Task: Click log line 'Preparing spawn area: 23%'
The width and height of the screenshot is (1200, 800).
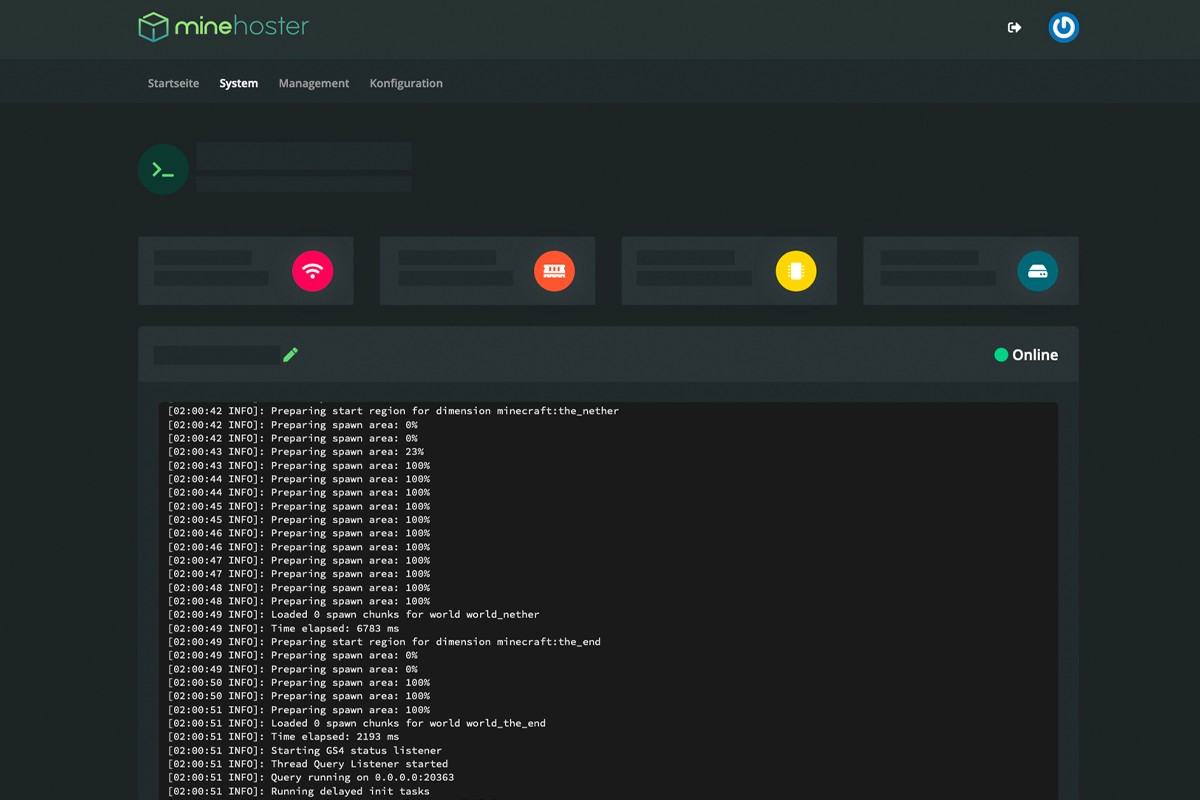Action: coord(296,452)
